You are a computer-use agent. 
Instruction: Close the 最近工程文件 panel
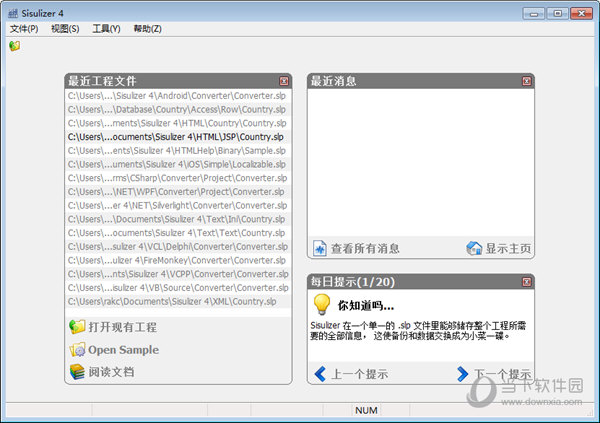[x=284, y=81]
